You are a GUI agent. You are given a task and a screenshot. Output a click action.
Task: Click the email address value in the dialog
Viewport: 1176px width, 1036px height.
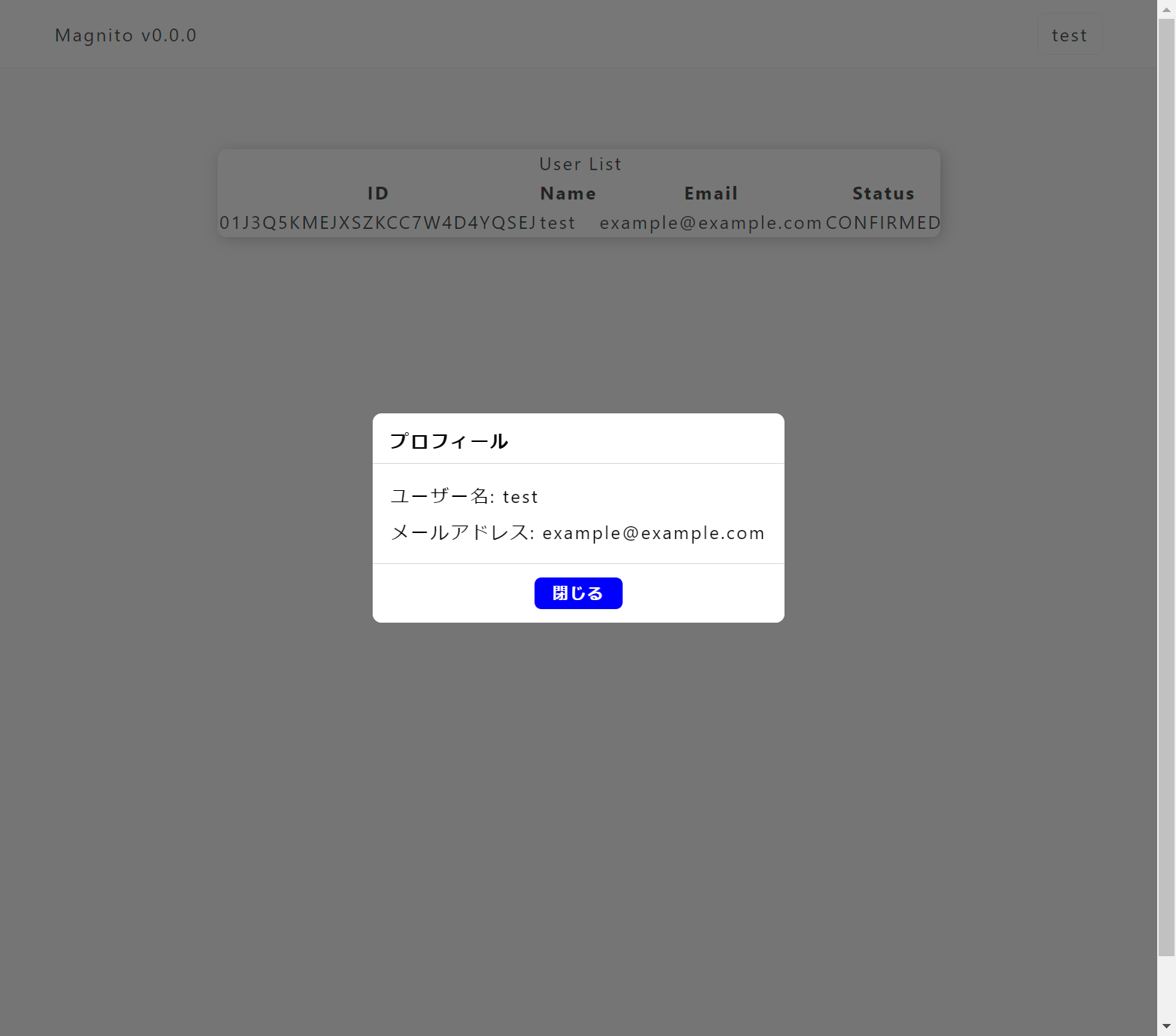pyautogui.click(x=653, y=533)
